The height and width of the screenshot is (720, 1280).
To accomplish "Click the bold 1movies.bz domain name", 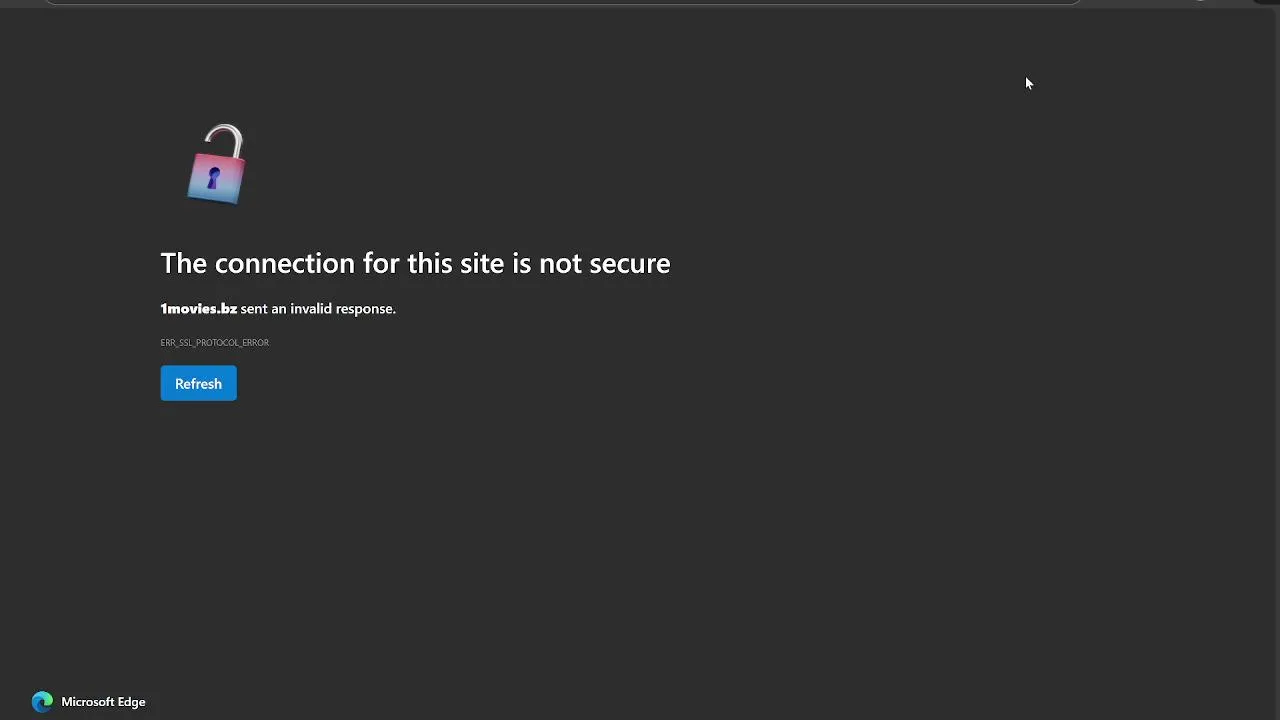I will [x=198, y=309].
